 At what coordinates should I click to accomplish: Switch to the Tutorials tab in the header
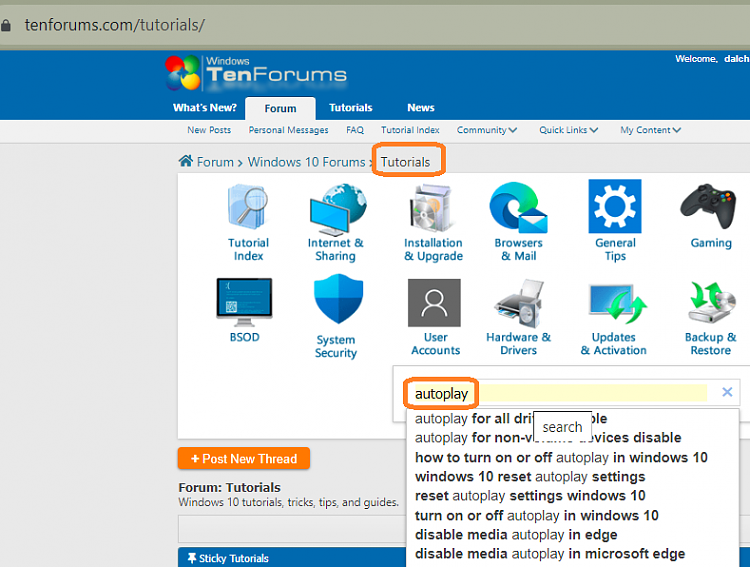click(x=351, y=108)
